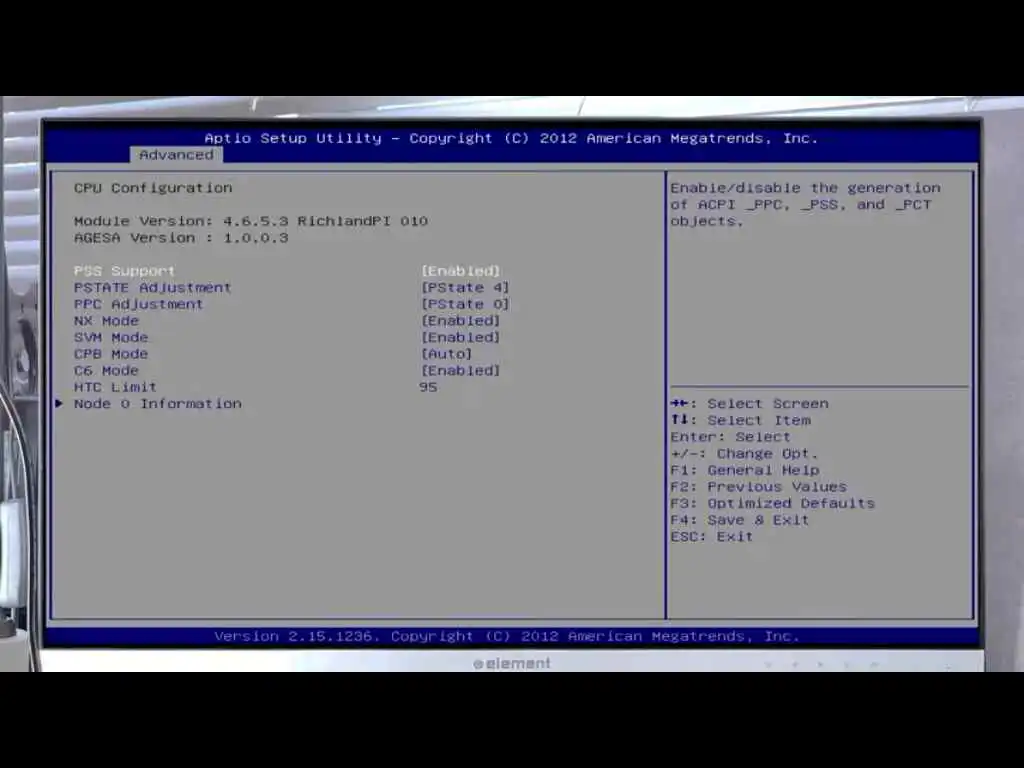Expand arrow beside Node 0 Information
1024x768 pixels.
pos(59,404)
